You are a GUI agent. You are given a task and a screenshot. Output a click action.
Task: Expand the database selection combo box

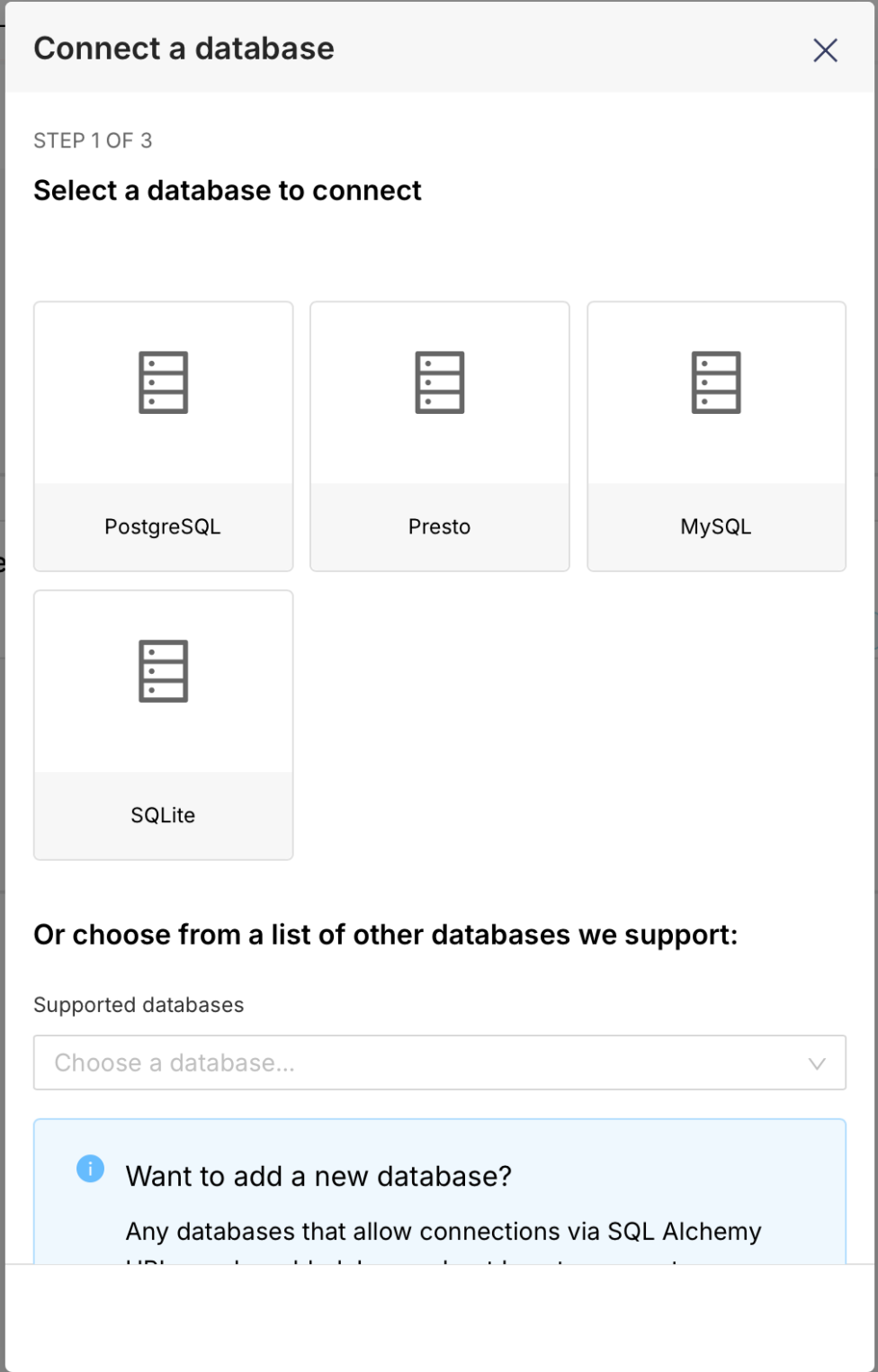pyautogui.click(x=439, y=1063)
